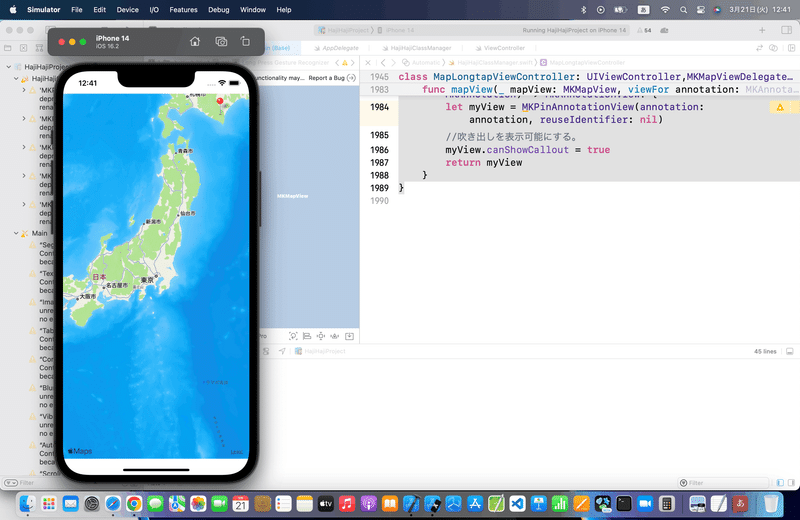
Task: Open Google Chrome from the Dock
Action: pos(134,504)
